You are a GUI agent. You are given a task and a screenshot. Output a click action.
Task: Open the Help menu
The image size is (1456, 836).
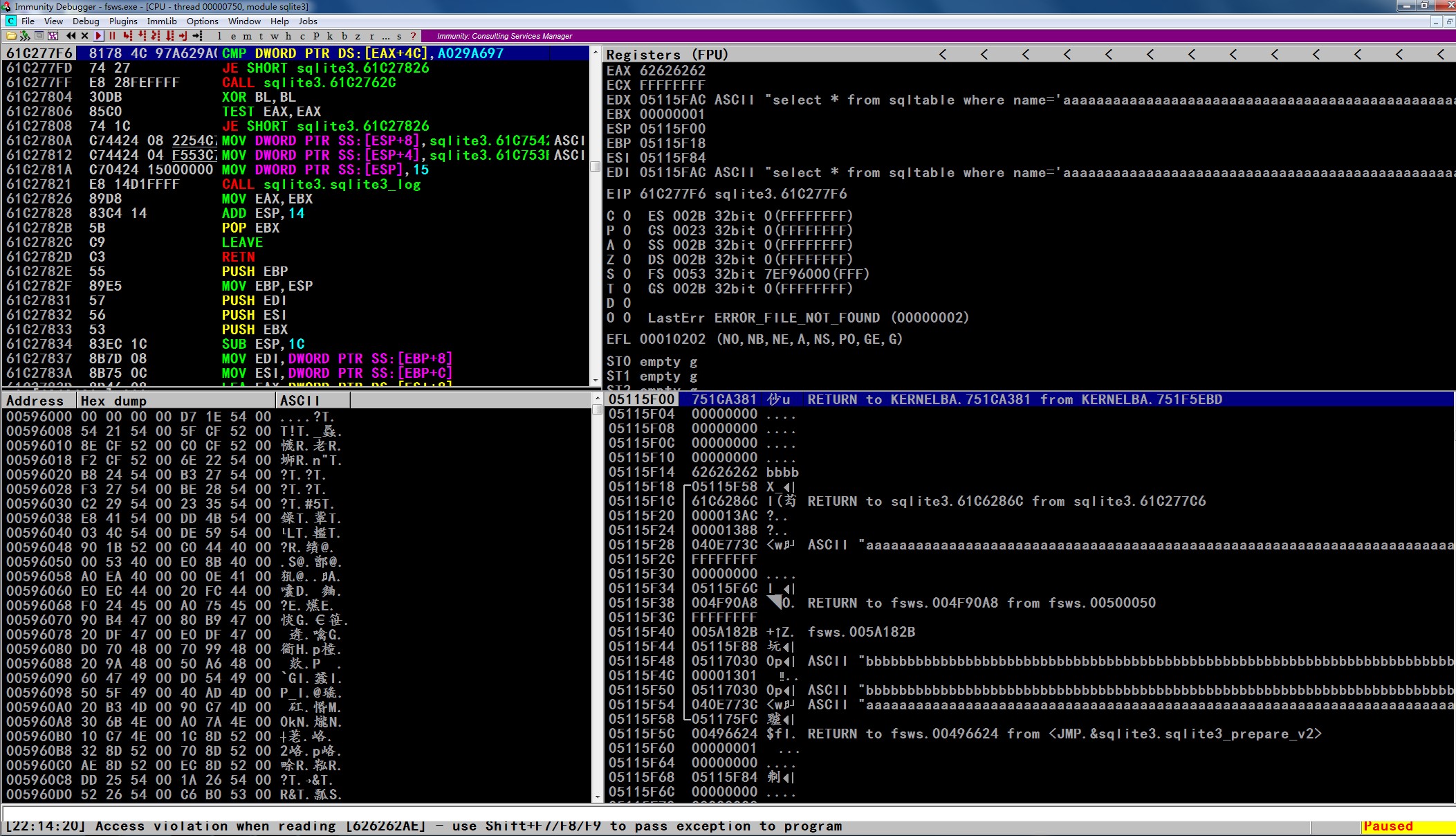click(x=279, y=21)
